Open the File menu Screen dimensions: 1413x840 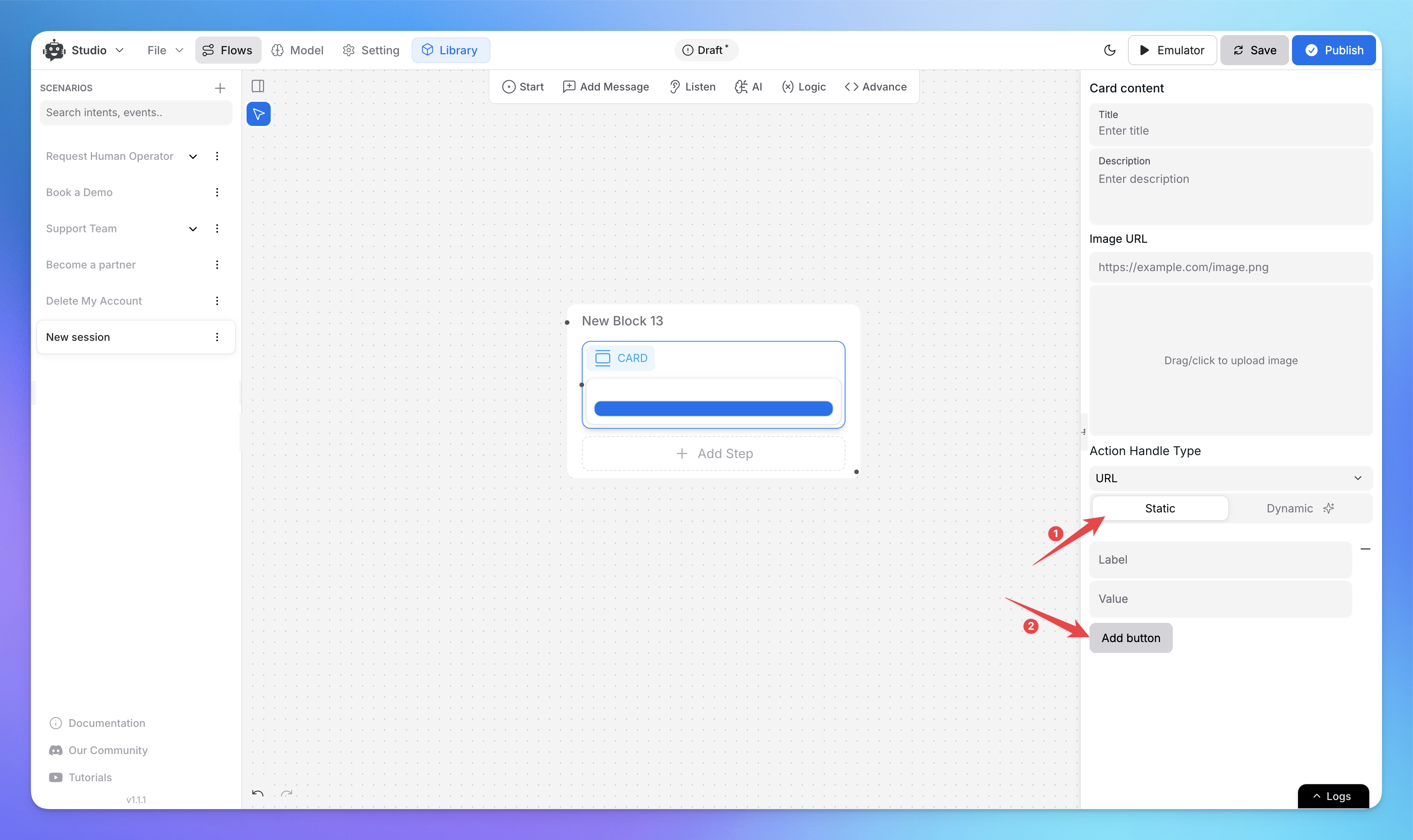tap(165, 50)
